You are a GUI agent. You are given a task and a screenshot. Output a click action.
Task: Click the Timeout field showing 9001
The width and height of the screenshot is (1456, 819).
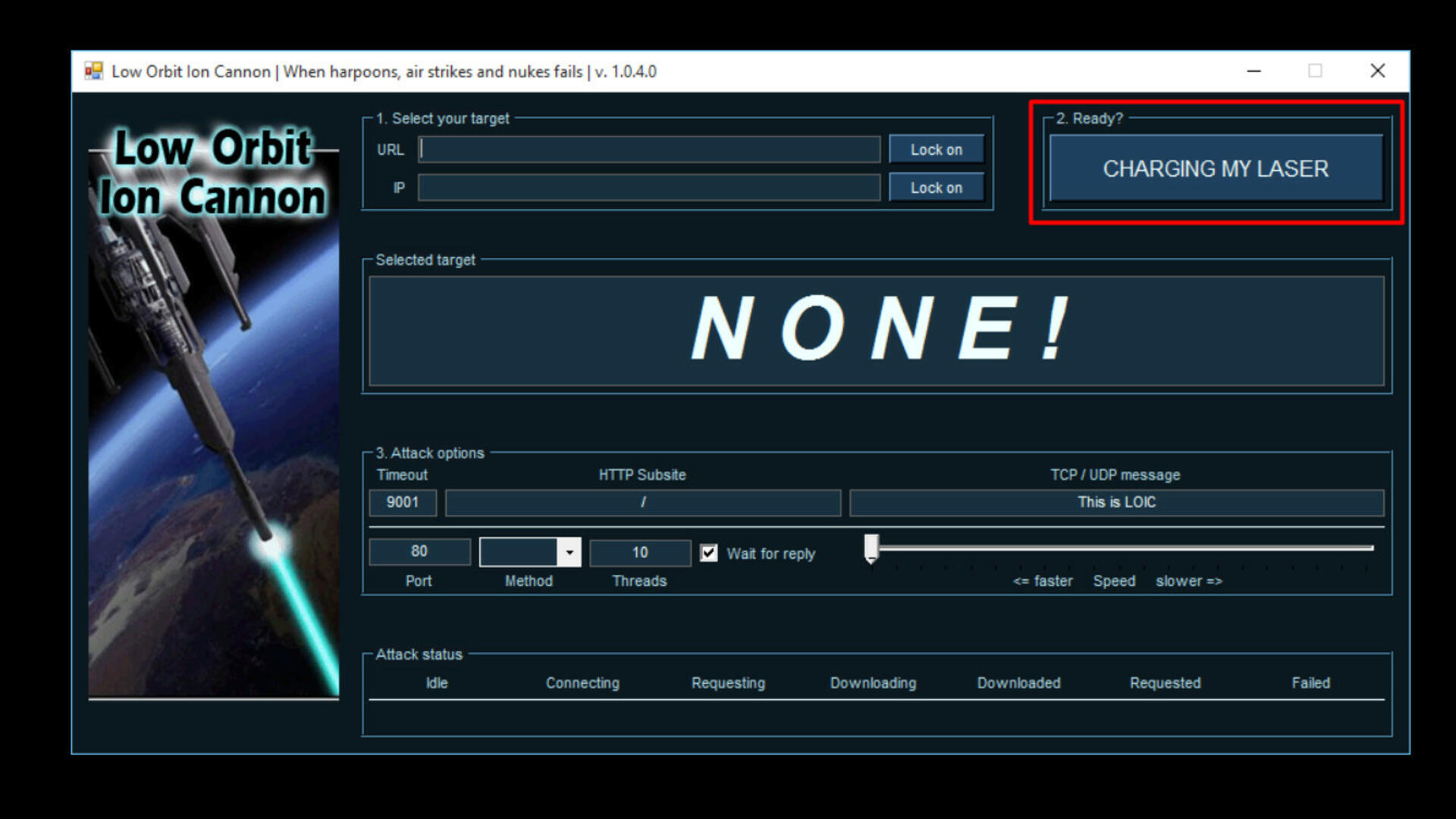point(403,502)
